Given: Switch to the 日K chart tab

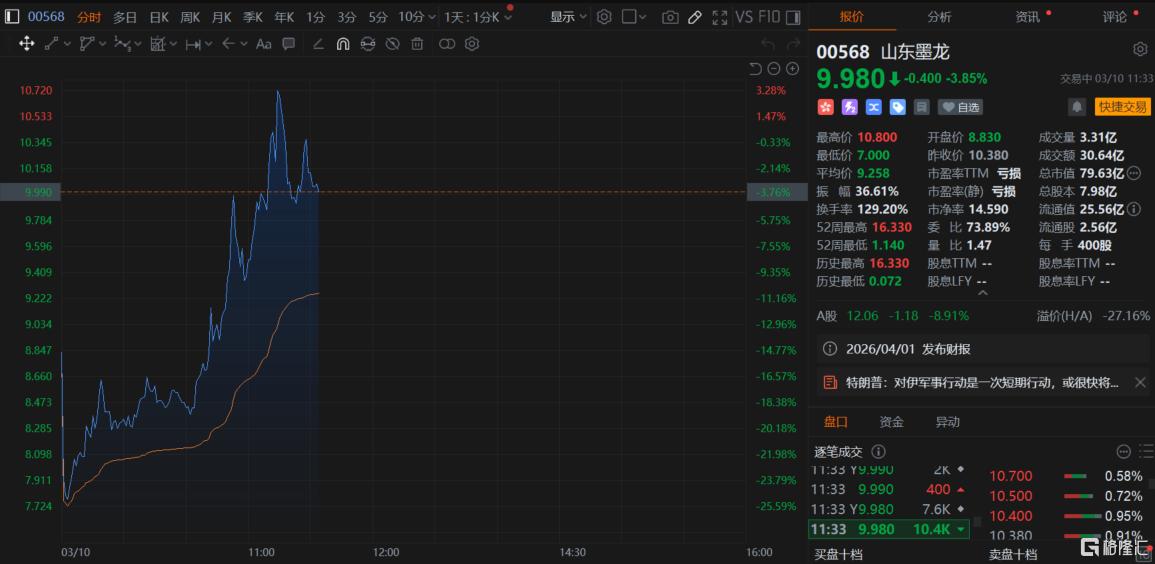Looking at the screenshot, I should point(159,17).
